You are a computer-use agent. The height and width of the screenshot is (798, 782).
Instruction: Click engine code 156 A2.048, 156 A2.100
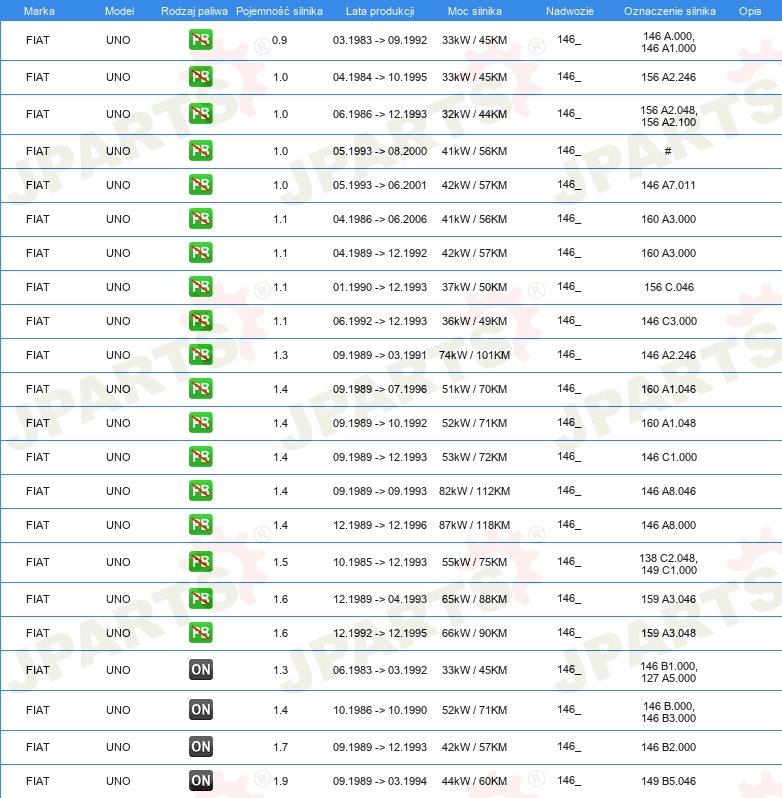click(x=669, y=116)
